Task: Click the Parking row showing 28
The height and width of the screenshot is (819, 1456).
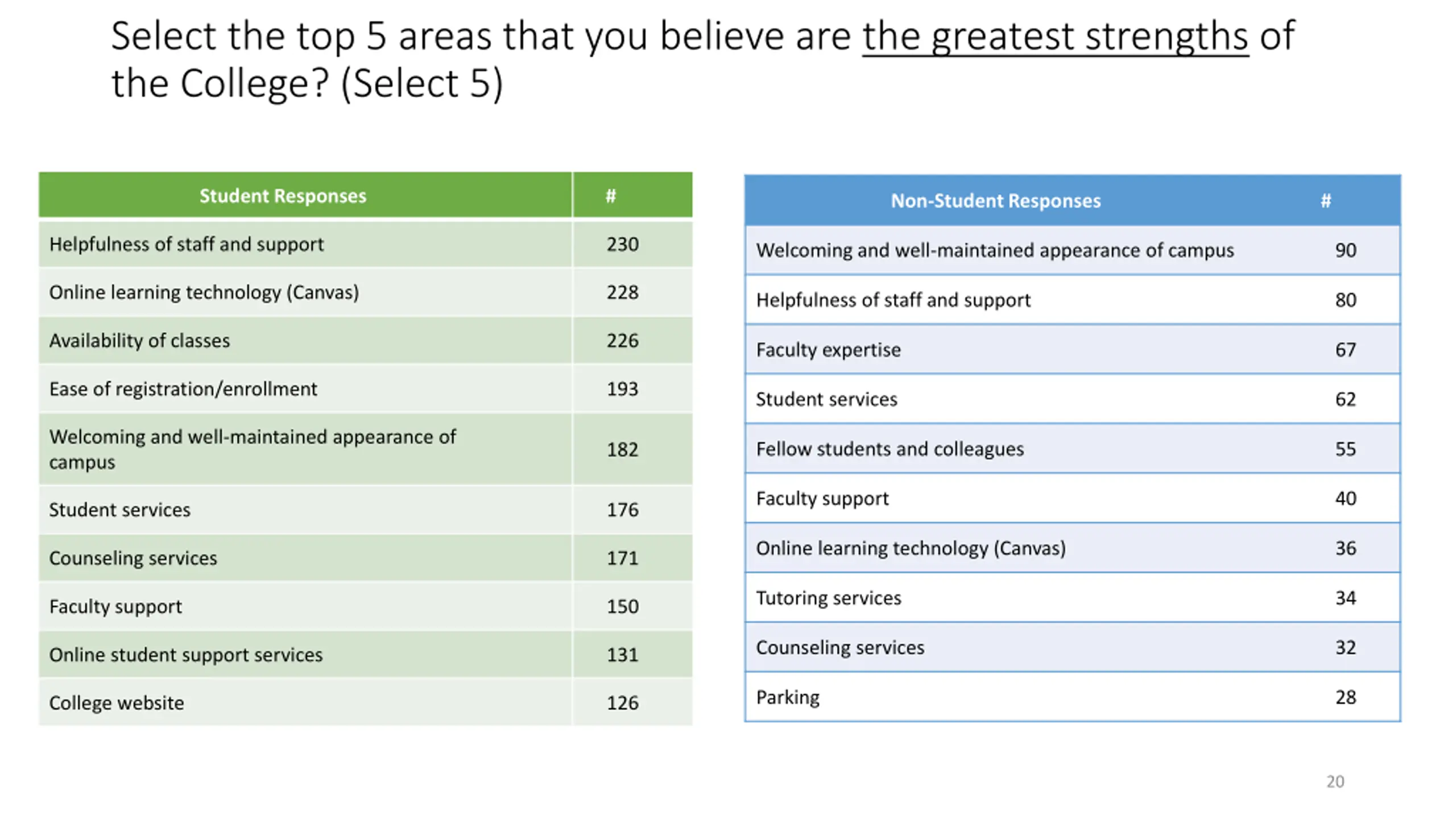Action: [1073, 697]
